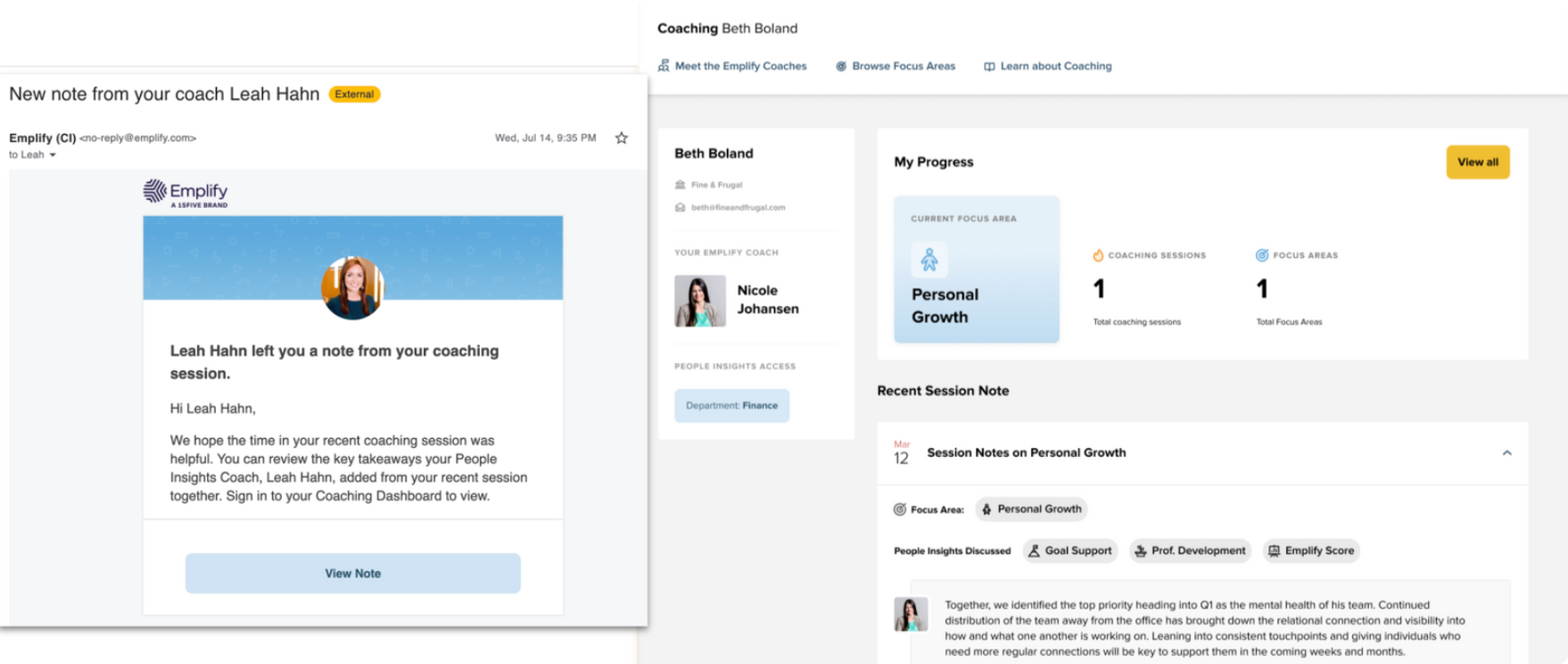Image resolution: width=1568 pixels, height=664 pixels.
Task: Click the Wed, Jul 14, 9:35 PM timestamp
Action: pyautogui.click(x=546, y=137)
